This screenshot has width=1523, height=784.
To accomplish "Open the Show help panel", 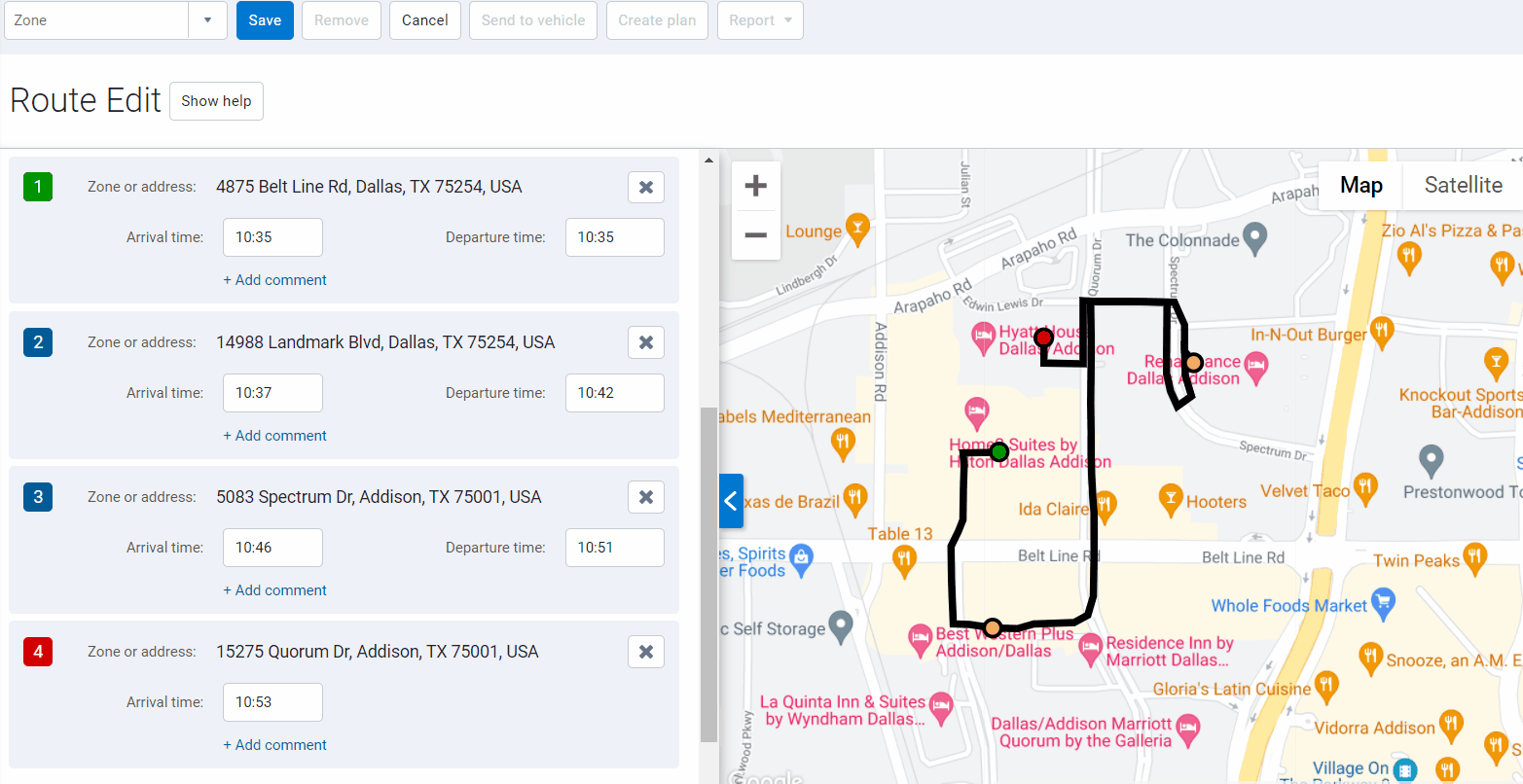I will tap(216, 100).
